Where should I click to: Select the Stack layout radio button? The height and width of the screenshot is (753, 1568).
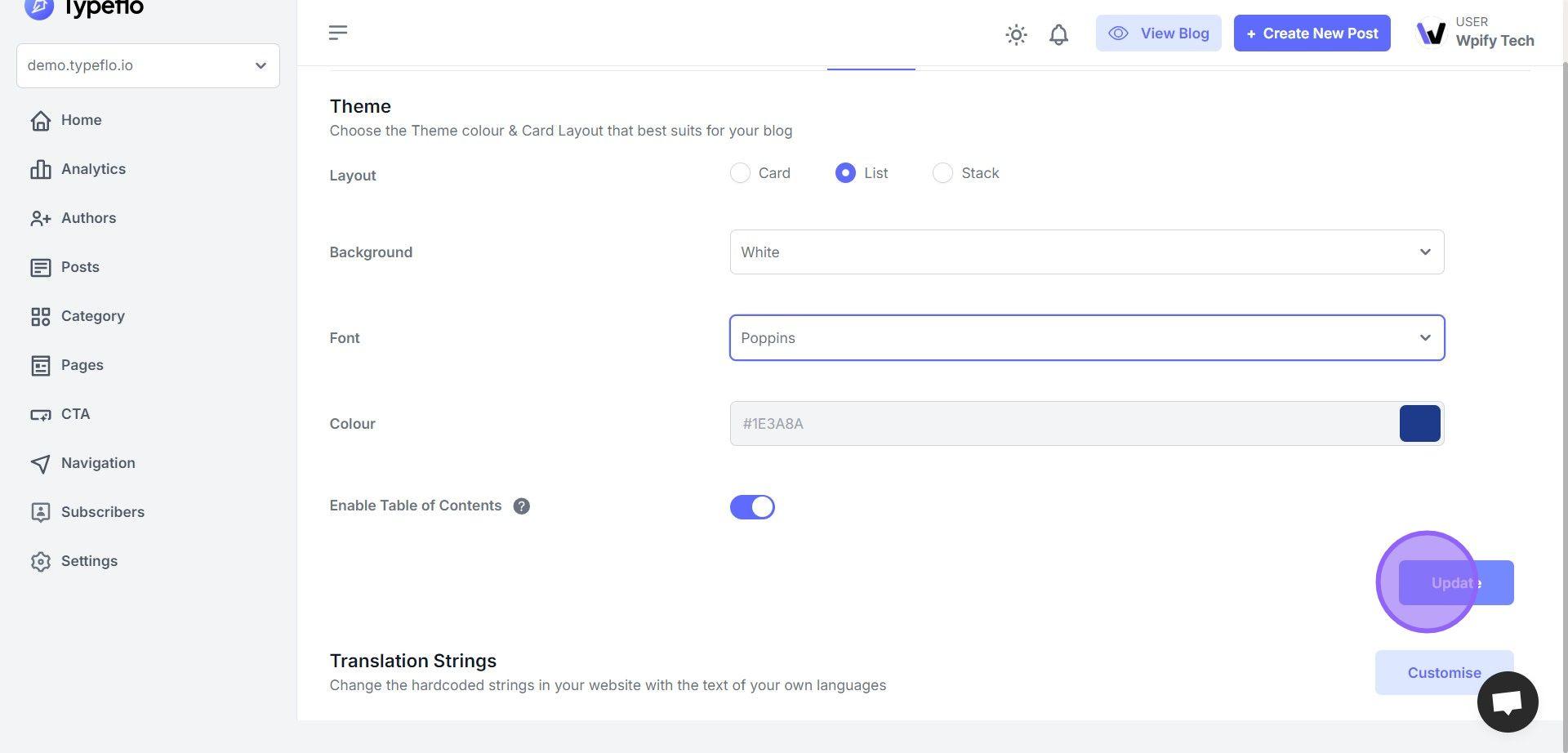942,173
